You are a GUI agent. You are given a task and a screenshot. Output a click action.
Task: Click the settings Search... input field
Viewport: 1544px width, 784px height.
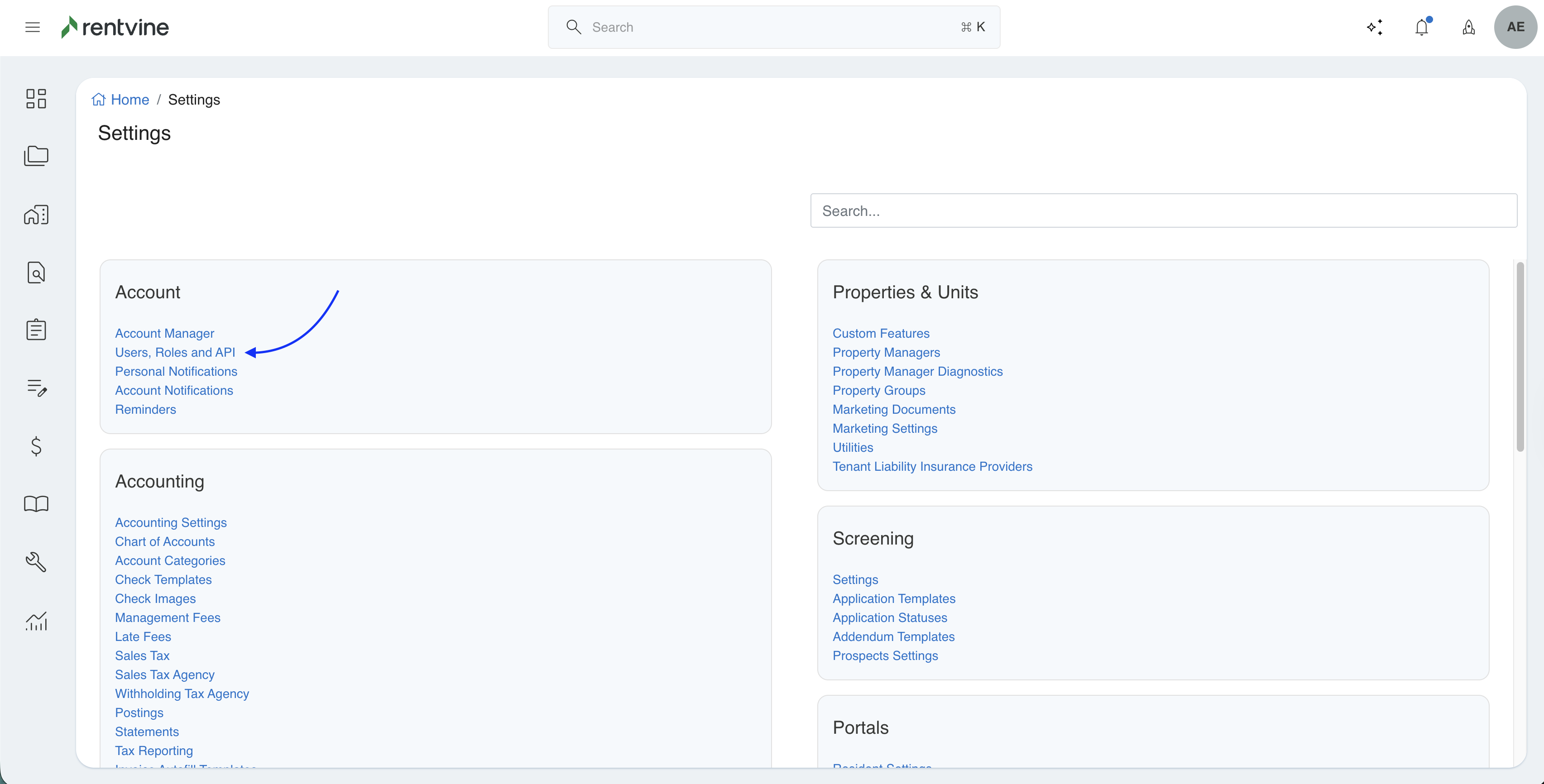[1163, 210]
